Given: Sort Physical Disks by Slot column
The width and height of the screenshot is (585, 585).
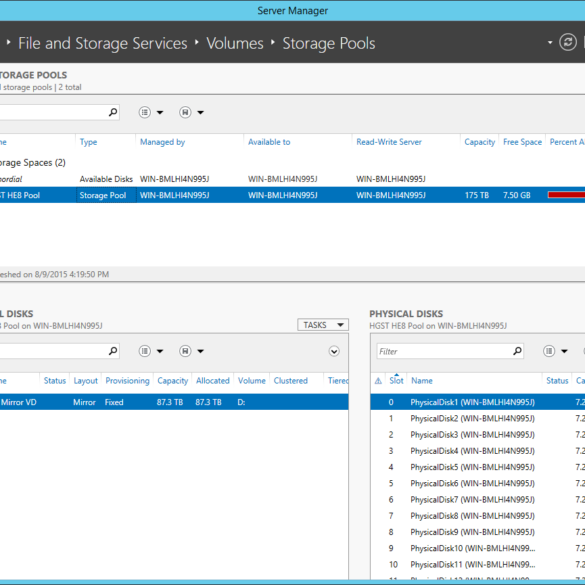Looking at the screenshot, I should click(x=396, y=381).
